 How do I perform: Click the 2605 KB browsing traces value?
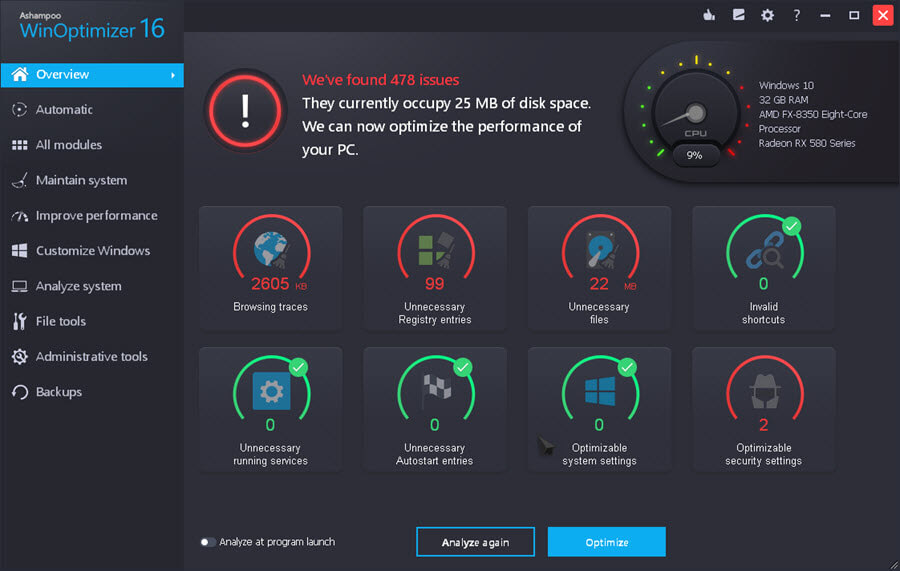pos(279,284)
